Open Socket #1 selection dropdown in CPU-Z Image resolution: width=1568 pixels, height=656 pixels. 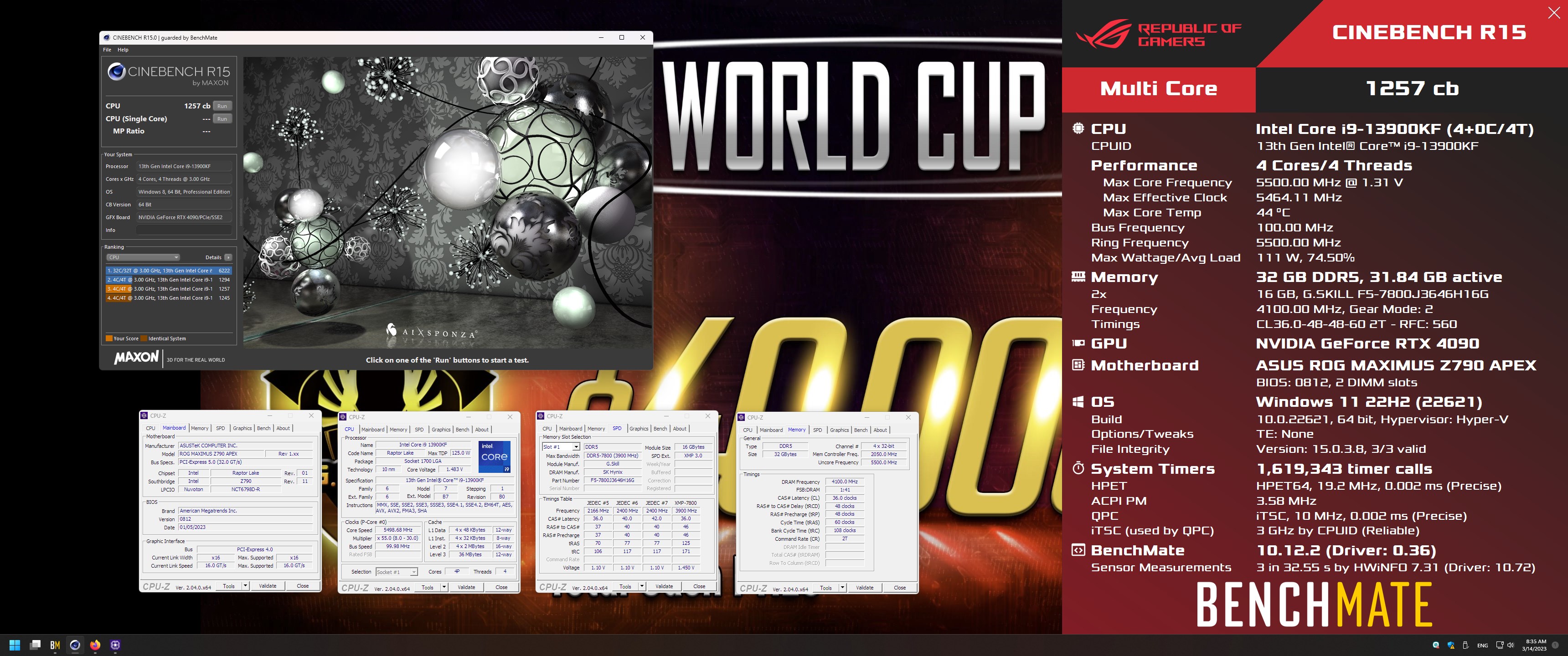click(396, 572)
